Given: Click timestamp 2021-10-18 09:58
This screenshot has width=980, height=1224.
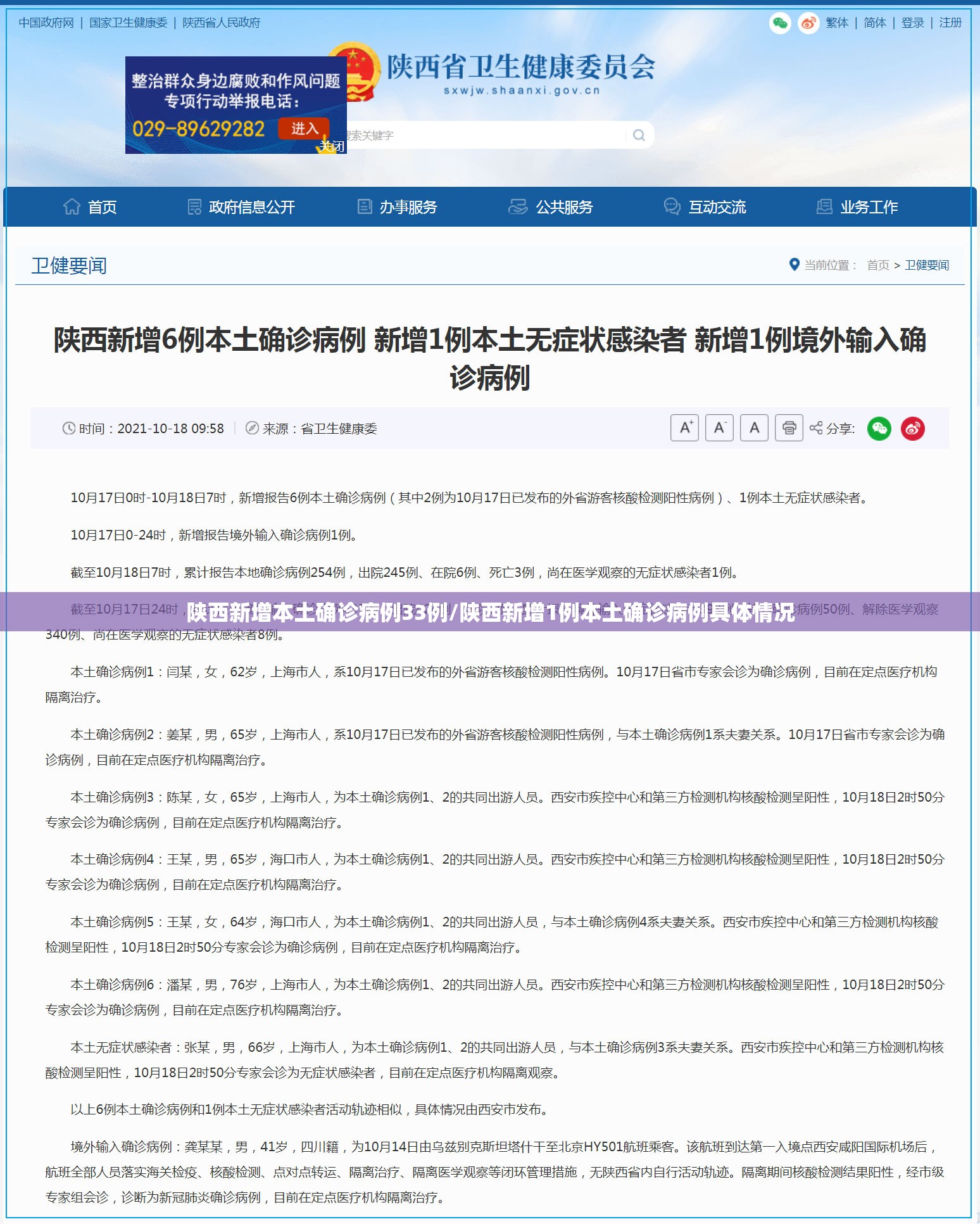Looking at the screenshot, I should click(x=171, y=429).
